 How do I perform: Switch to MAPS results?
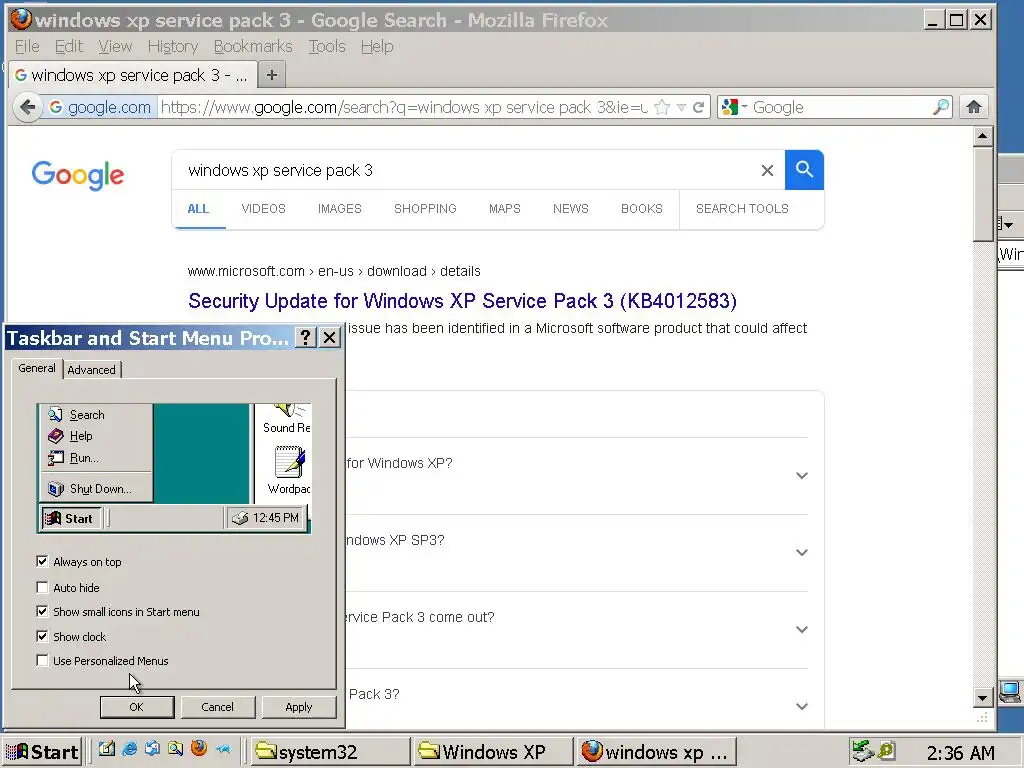(x=505, y=209)
